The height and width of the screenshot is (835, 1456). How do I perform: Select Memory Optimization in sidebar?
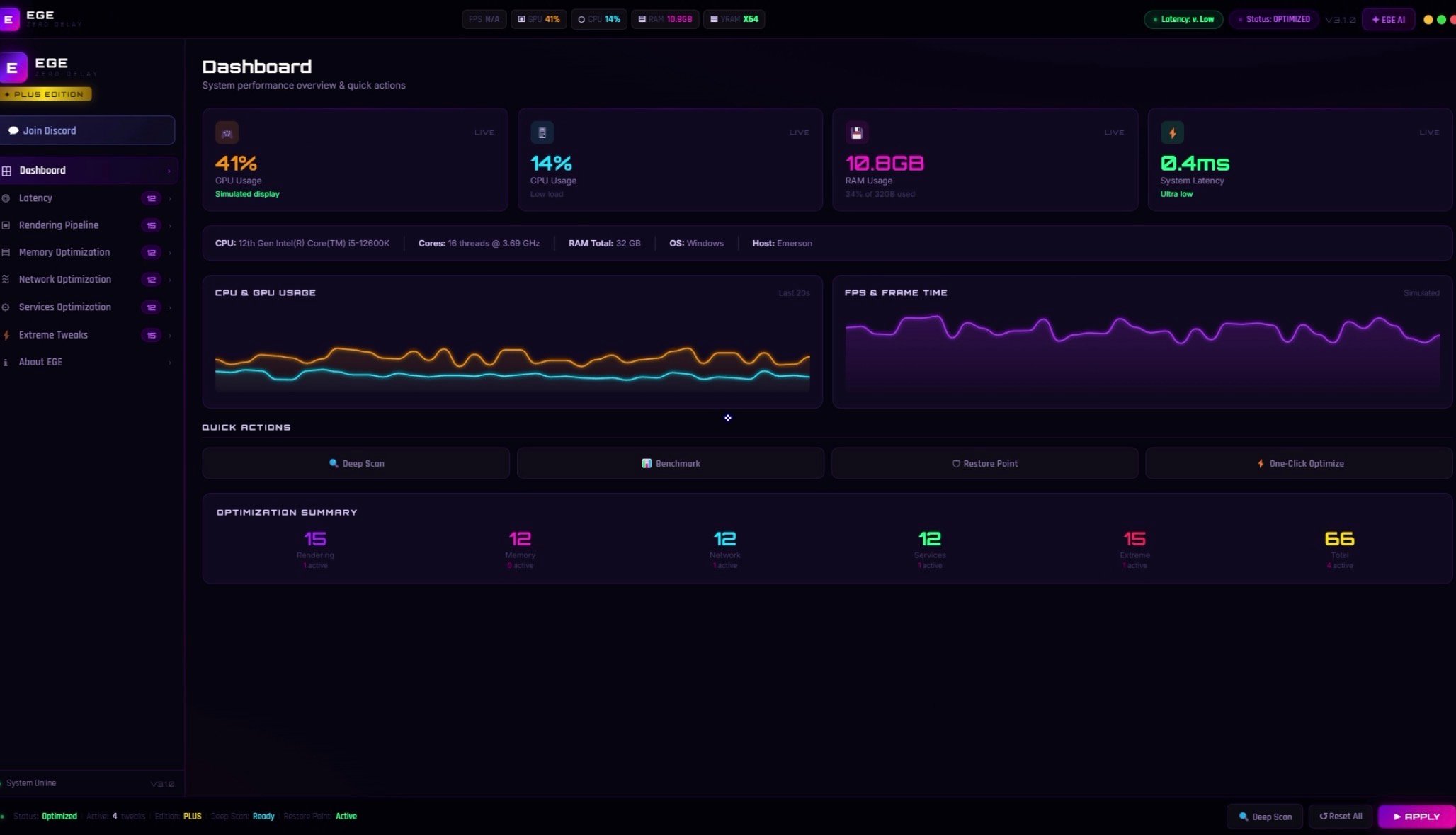point(88,252)
